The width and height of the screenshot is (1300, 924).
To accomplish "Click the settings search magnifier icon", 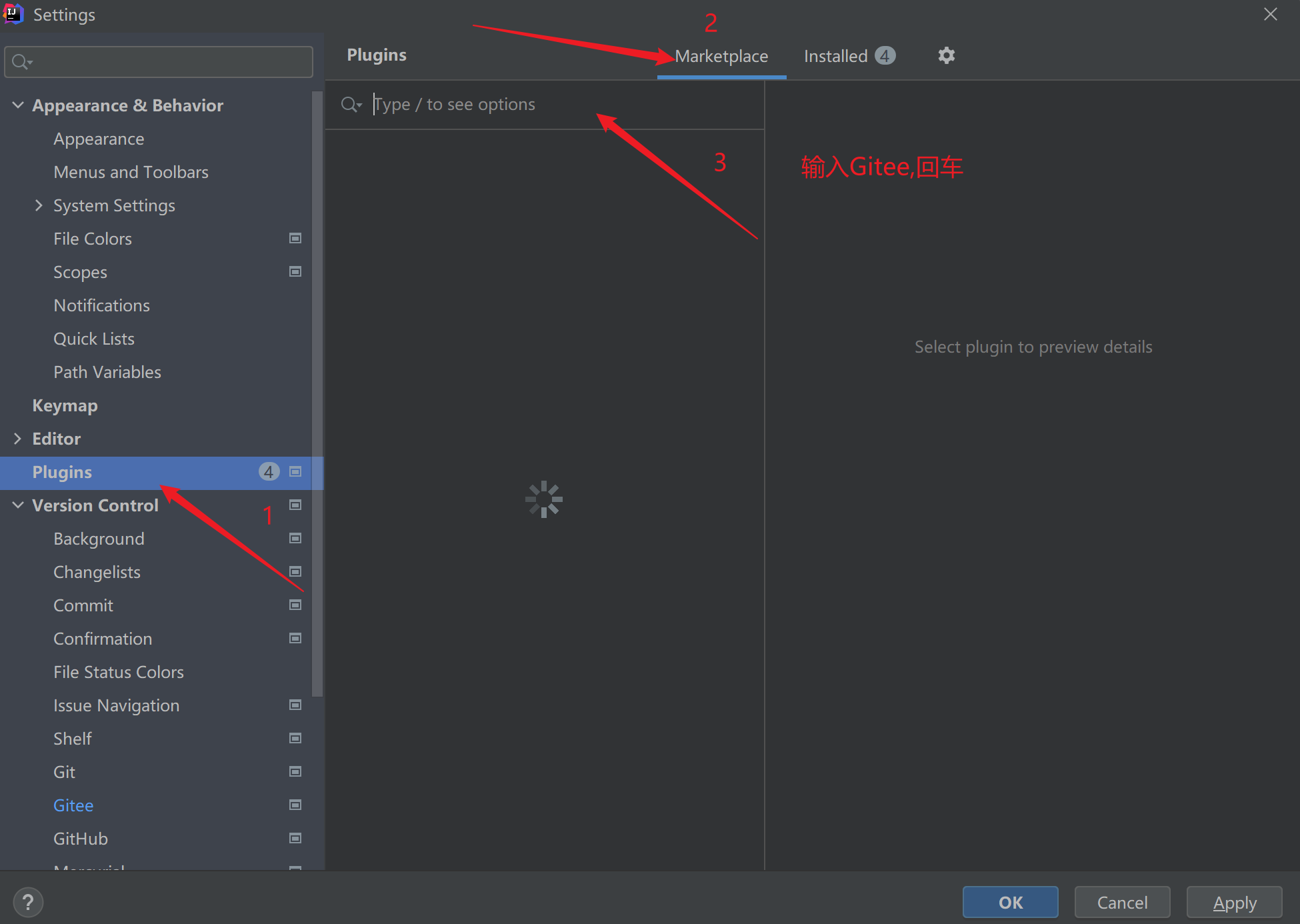I will pos(22,62).
